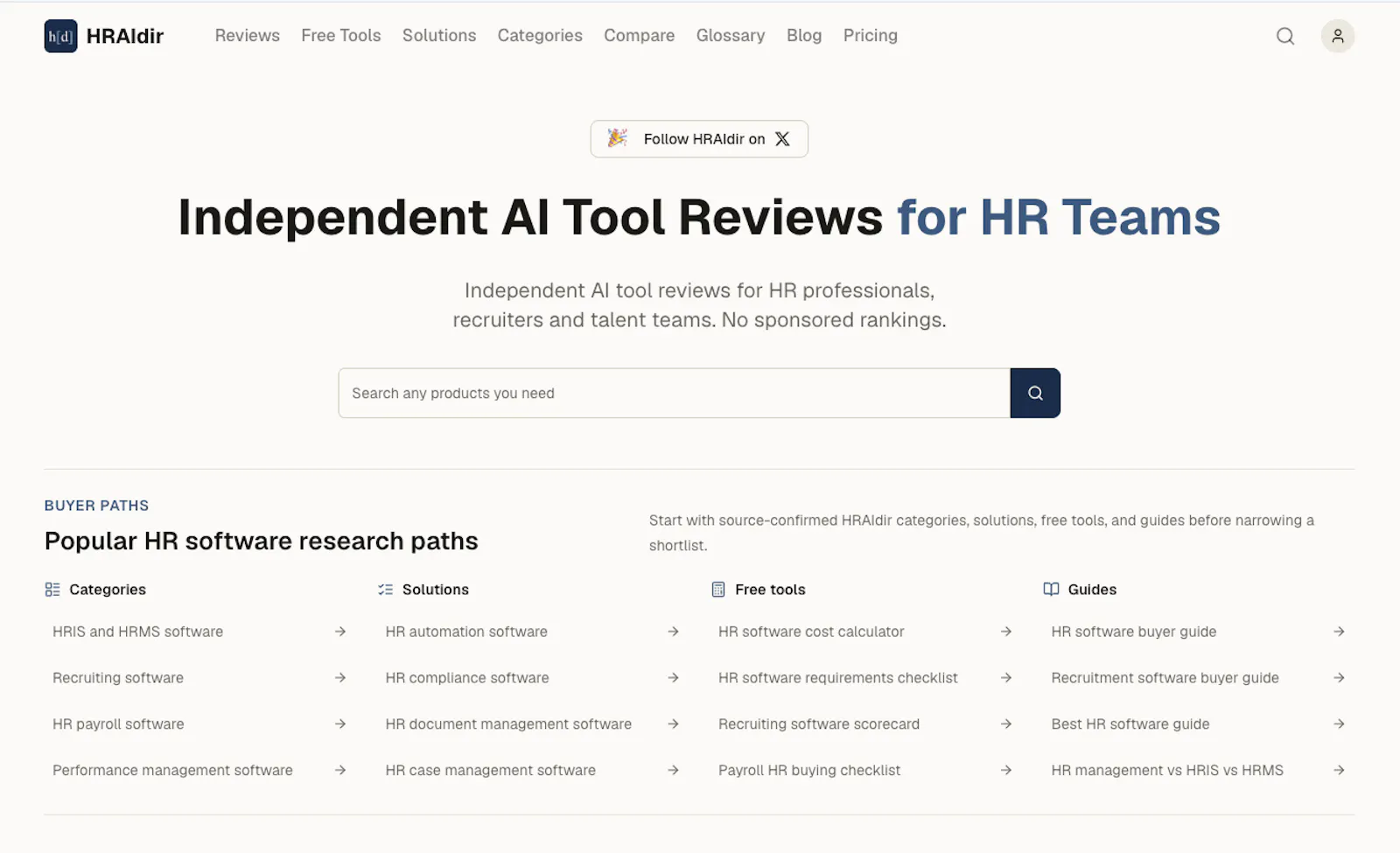Image resolution: width=1400 pixels, height=853 pixels.
Task: Click Popular HR software research paths heading
Action: coord(262,542)
